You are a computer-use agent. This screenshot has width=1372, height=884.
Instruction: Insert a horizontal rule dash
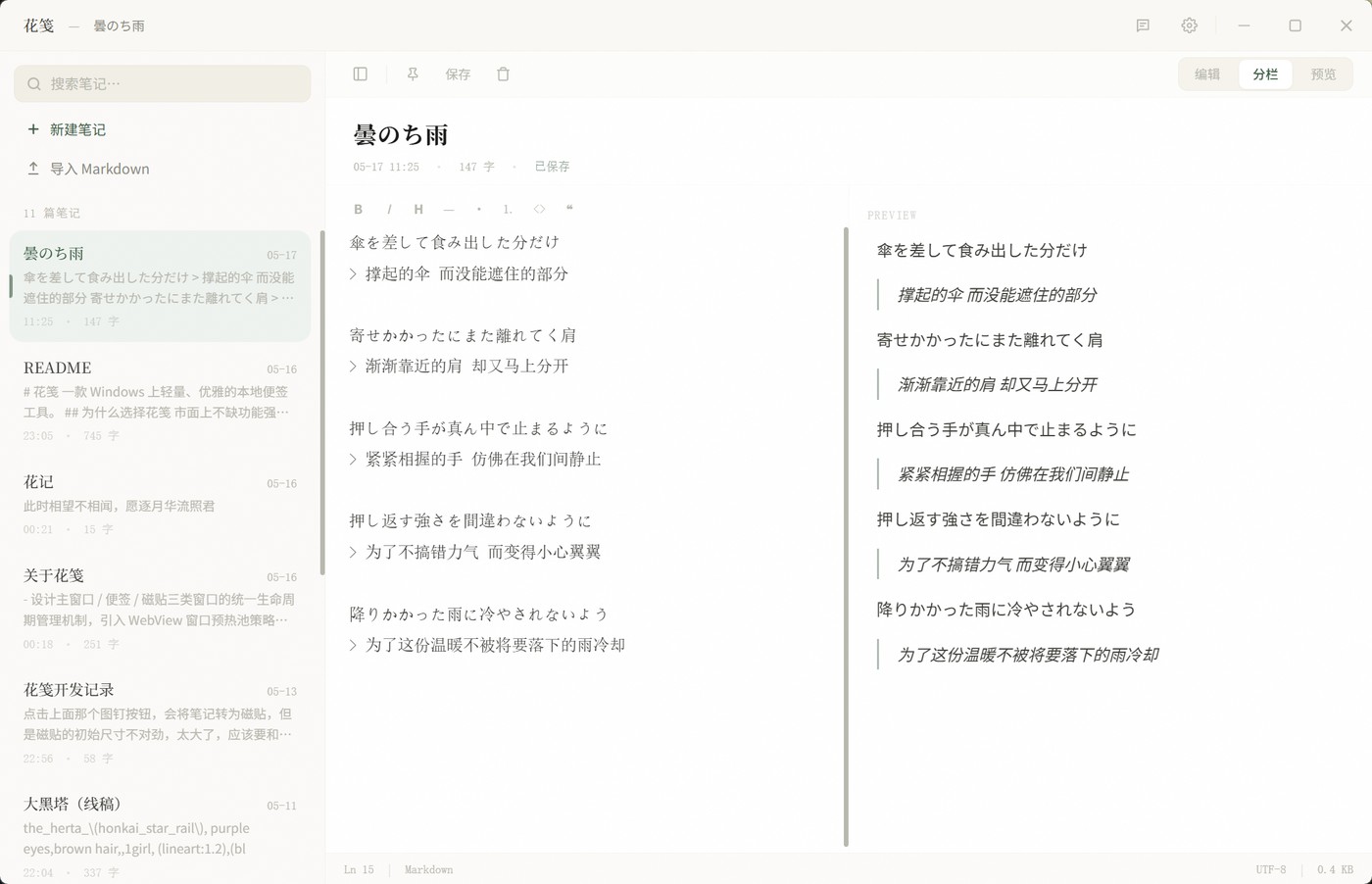coord(449,209)
